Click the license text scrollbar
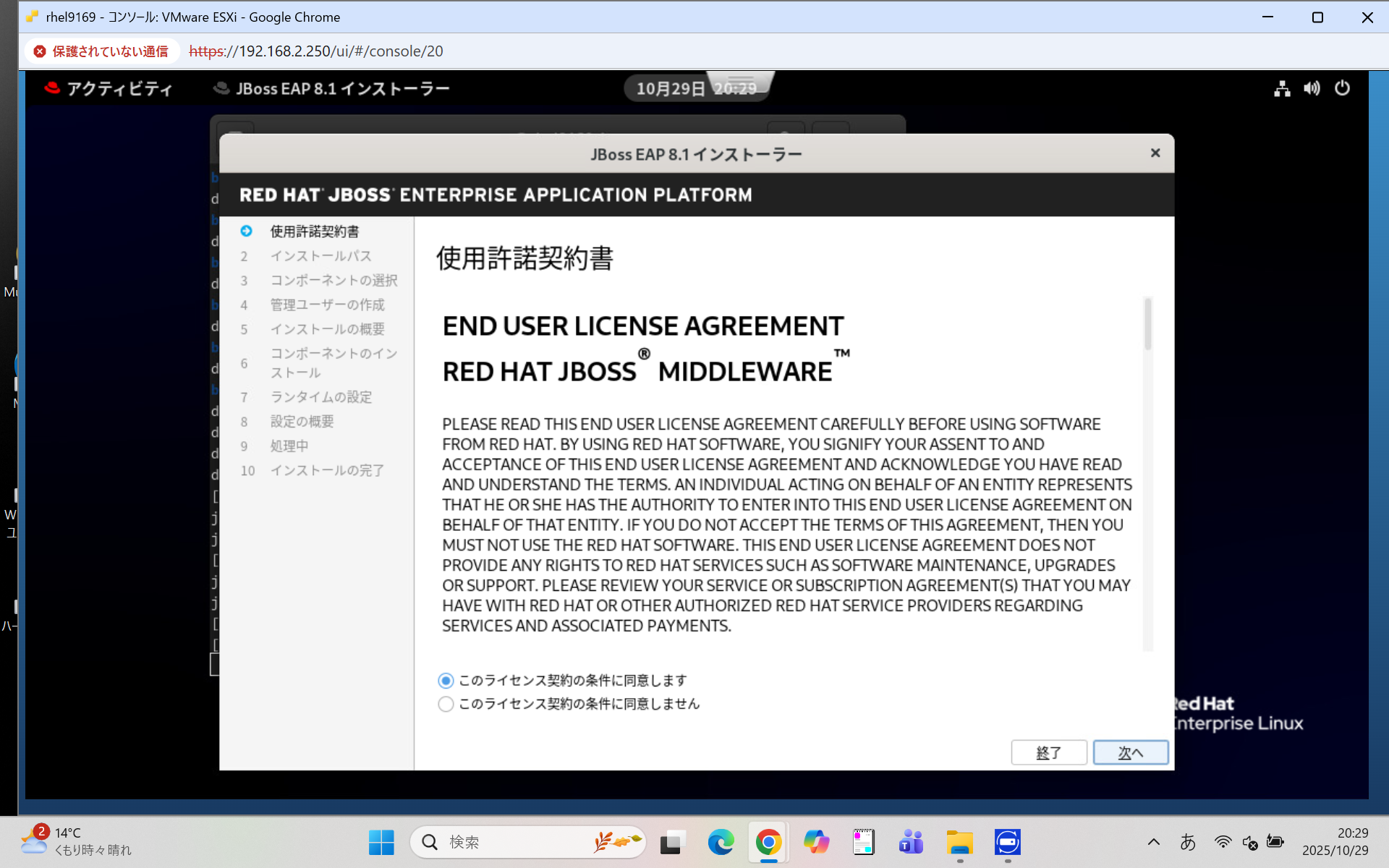The width and height of the screenshot is (1389, 868). 1147,325
